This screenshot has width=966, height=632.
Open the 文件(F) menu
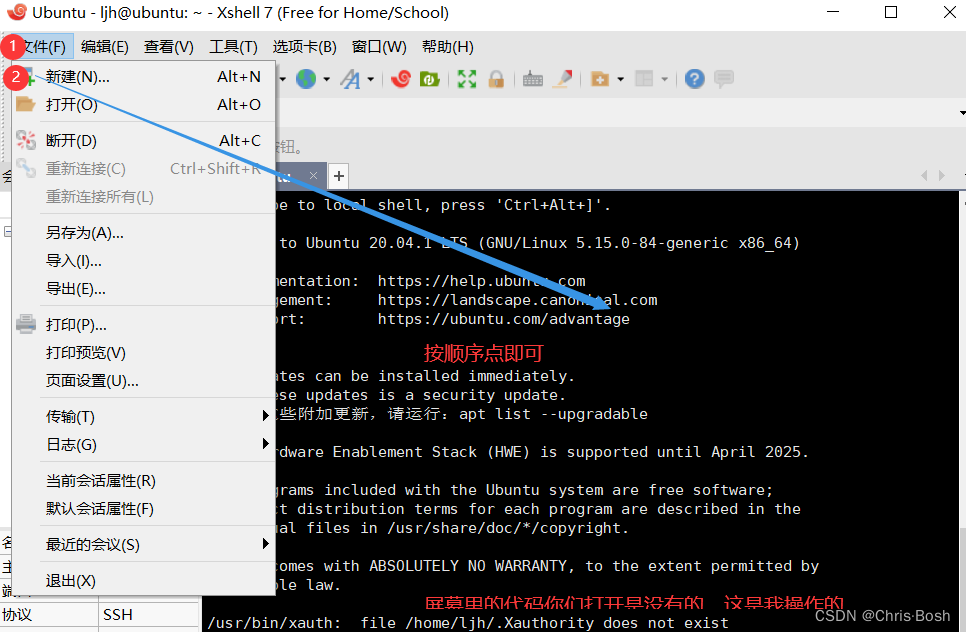tap(43, 47)
